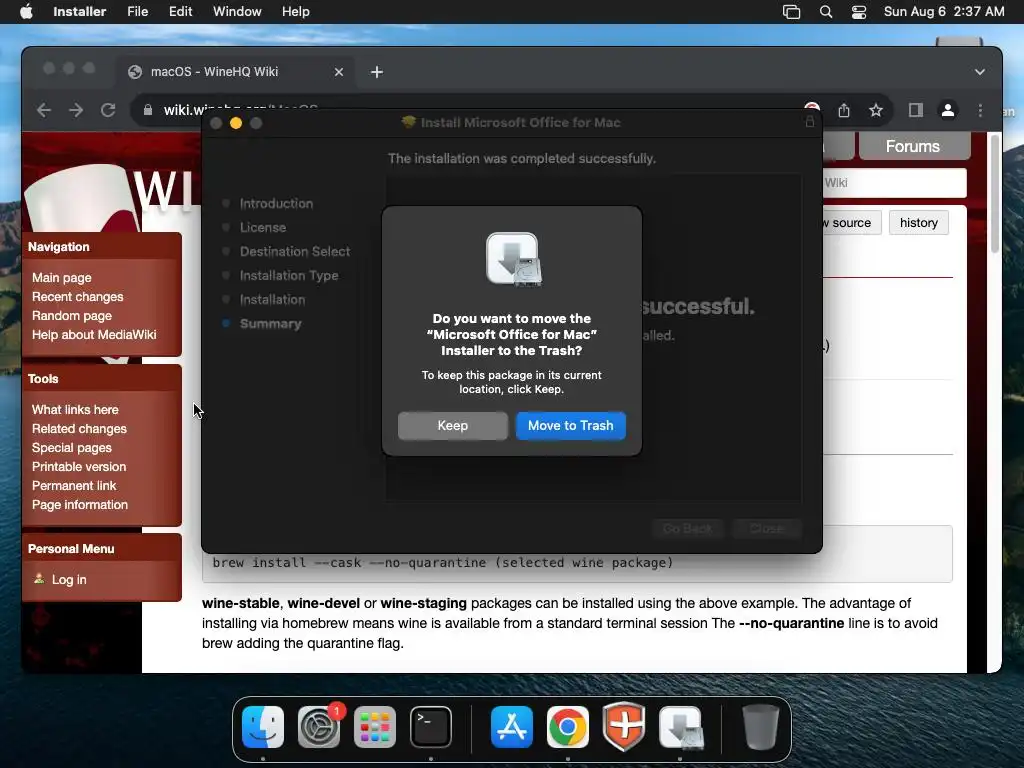Open Finder from the Dock
The image size is (1024, 768).
point(263,727)
